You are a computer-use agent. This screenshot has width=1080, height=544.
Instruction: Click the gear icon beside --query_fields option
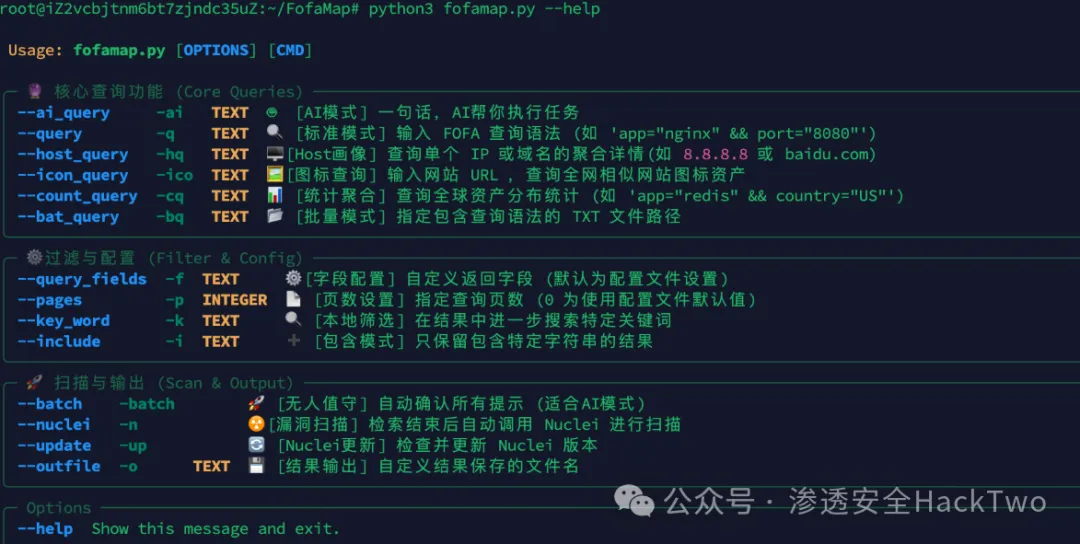[293, 279]
